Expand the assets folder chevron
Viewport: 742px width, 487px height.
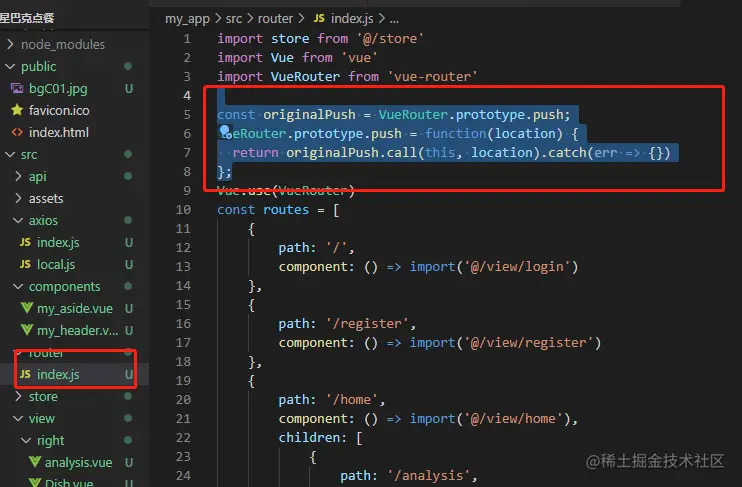(x=18, y=198)
